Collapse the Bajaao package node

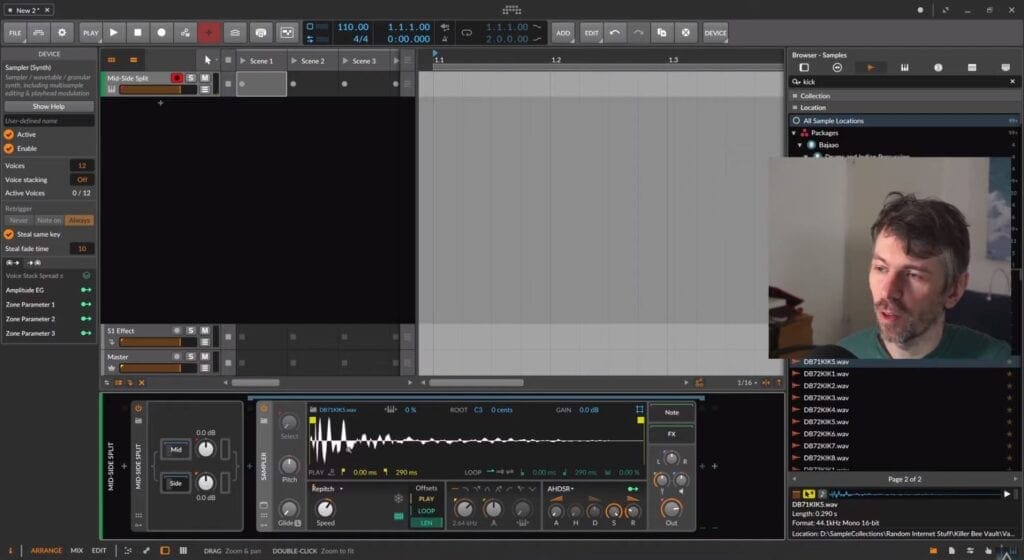coord(800,145)
